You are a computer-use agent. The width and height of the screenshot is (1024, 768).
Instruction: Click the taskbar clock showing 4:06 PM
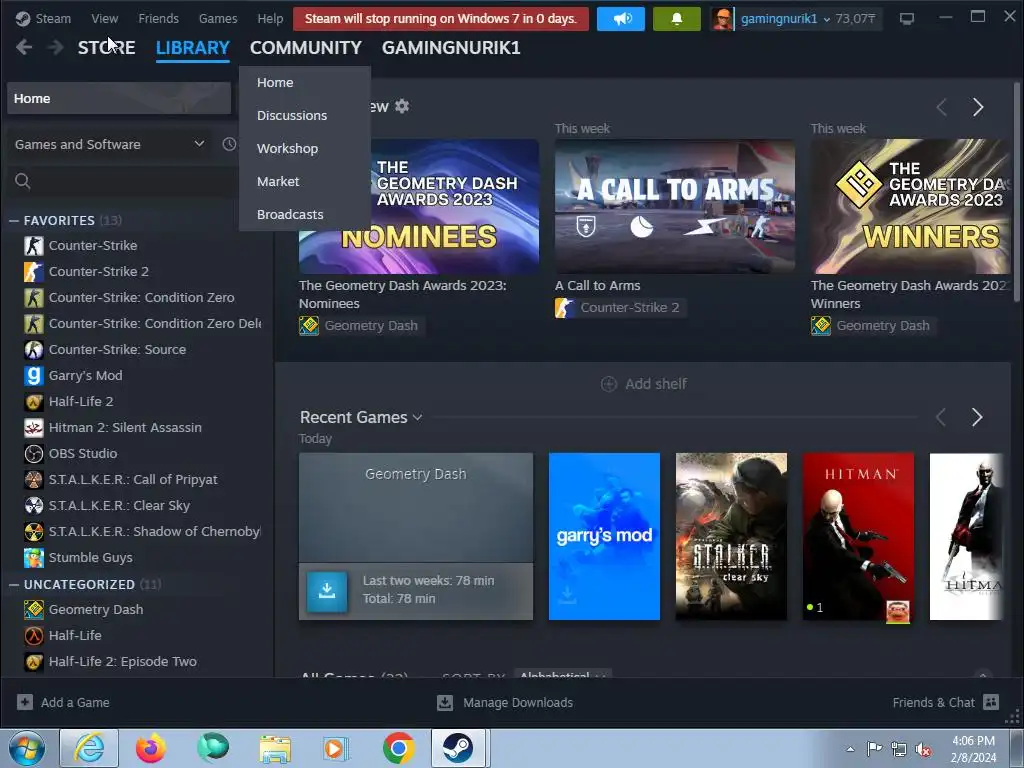coord(973,749)
